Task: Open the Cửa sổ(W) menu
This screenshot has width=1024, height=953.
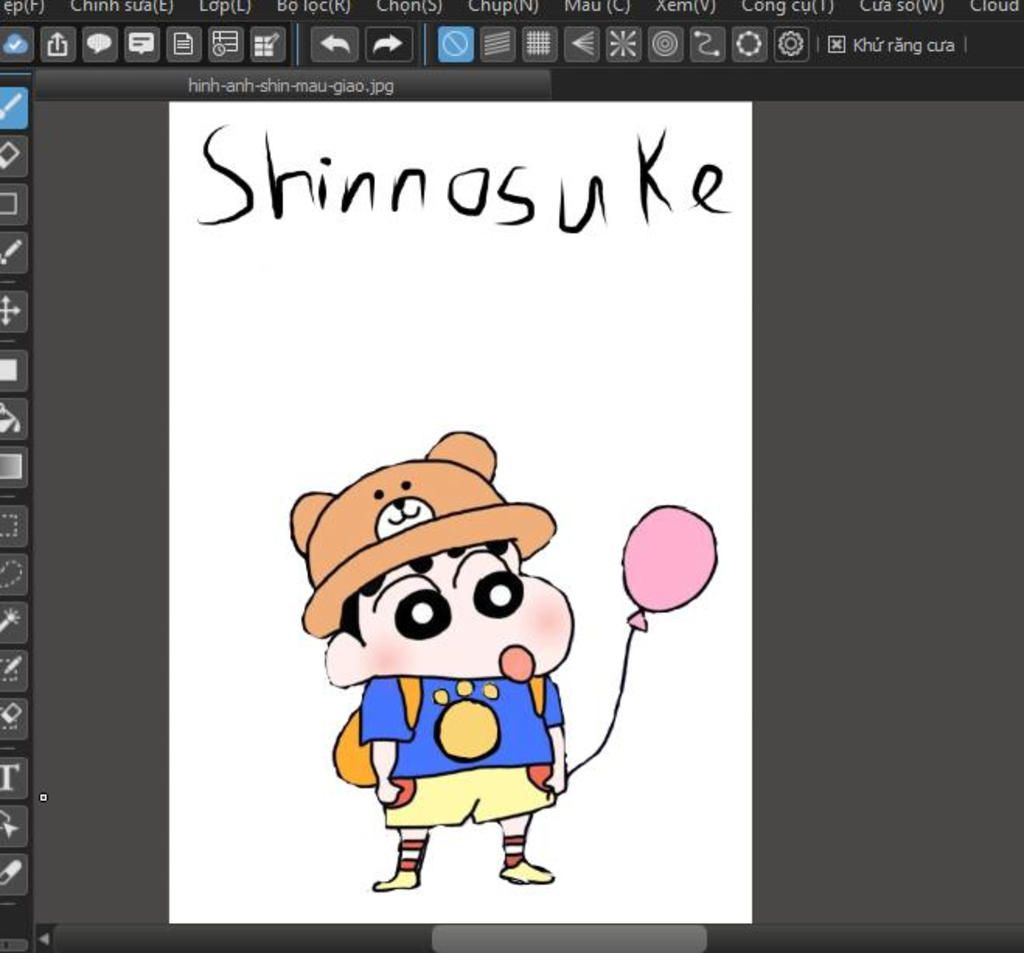Action: click(x=902, y=7)
